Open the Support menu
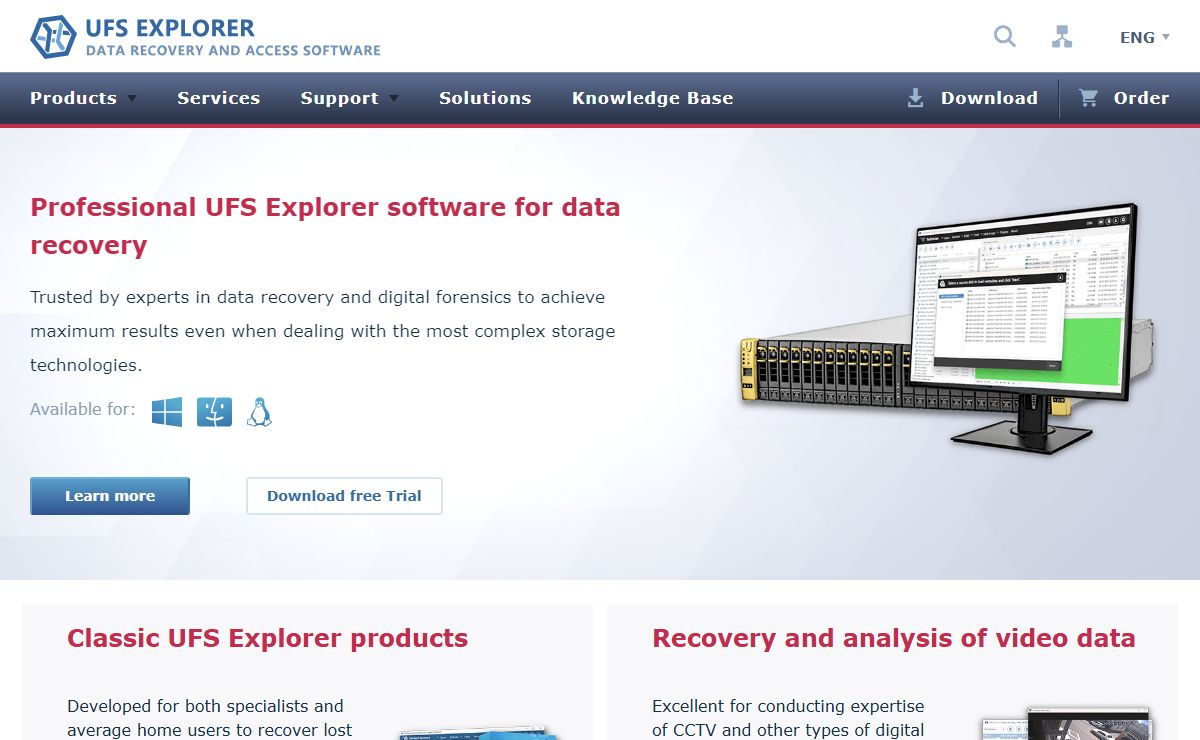The image size is (1200, 740). pyautogui.click(x=339, y=98)
